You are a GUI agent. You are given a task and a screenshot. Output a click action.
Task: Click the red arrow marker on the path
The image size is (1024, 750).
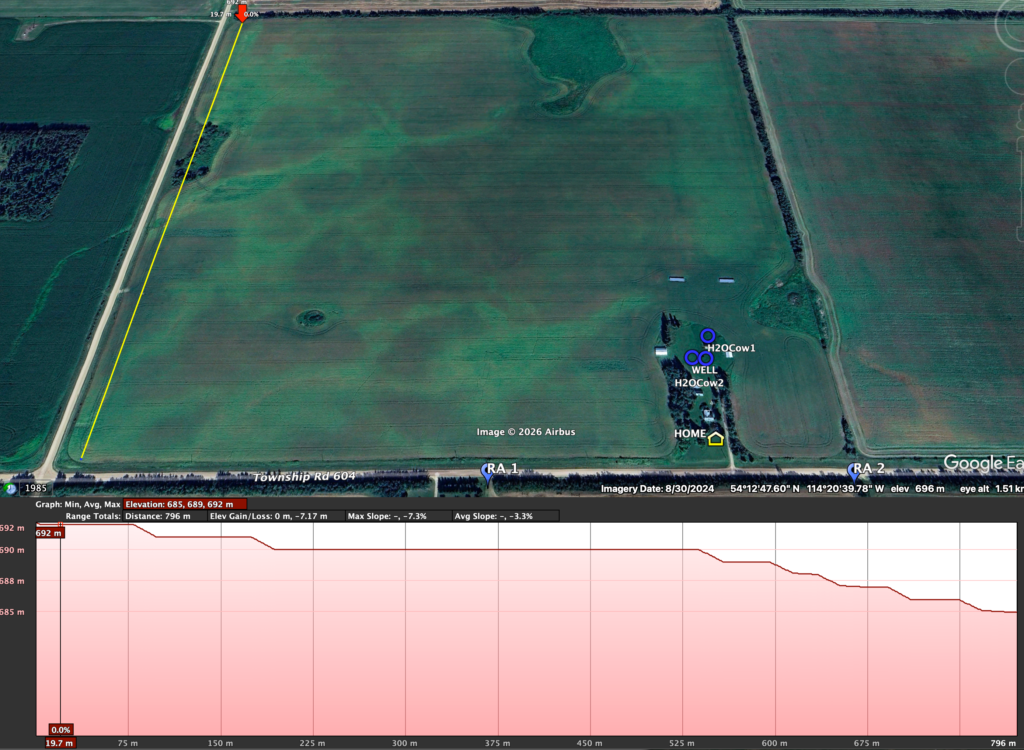[241, 12]
